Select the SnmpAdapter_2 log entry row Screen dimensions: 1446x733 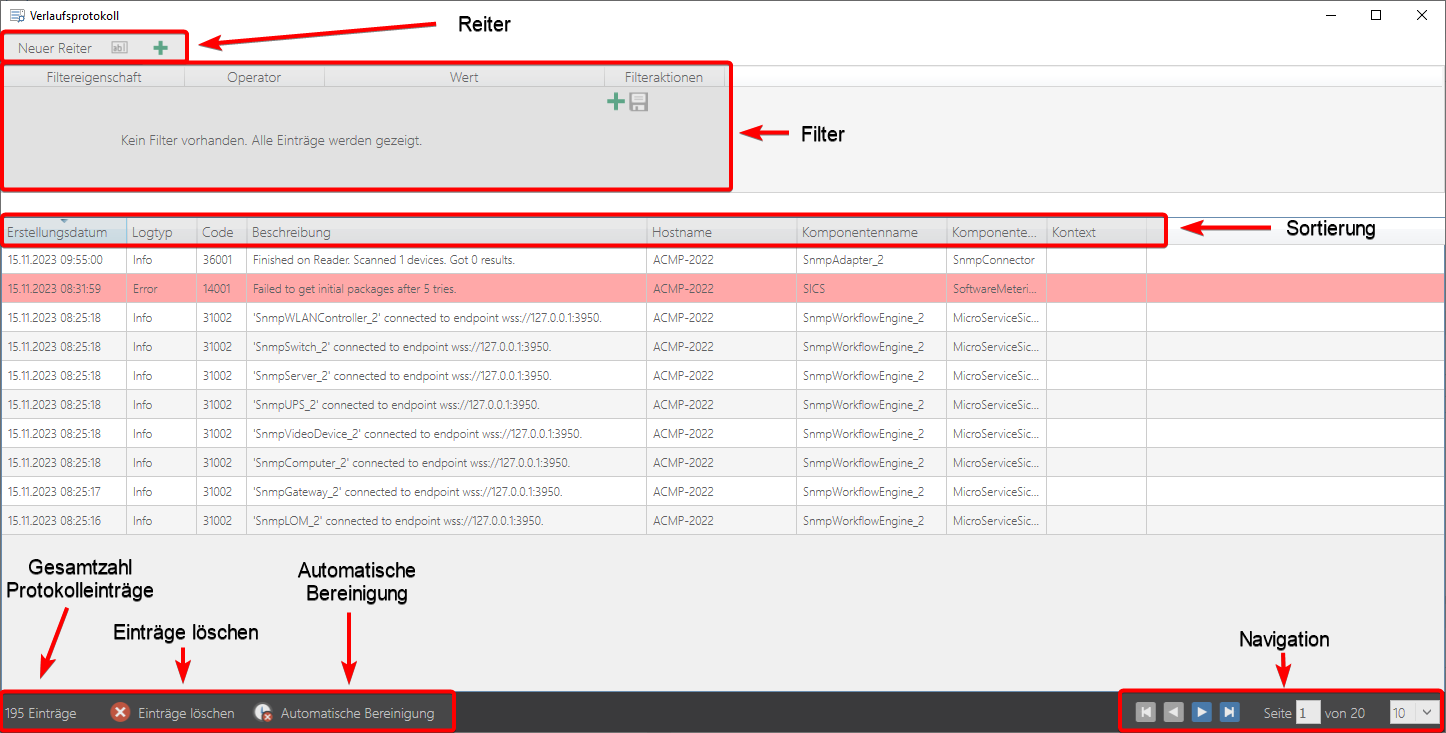click(400, 260)
